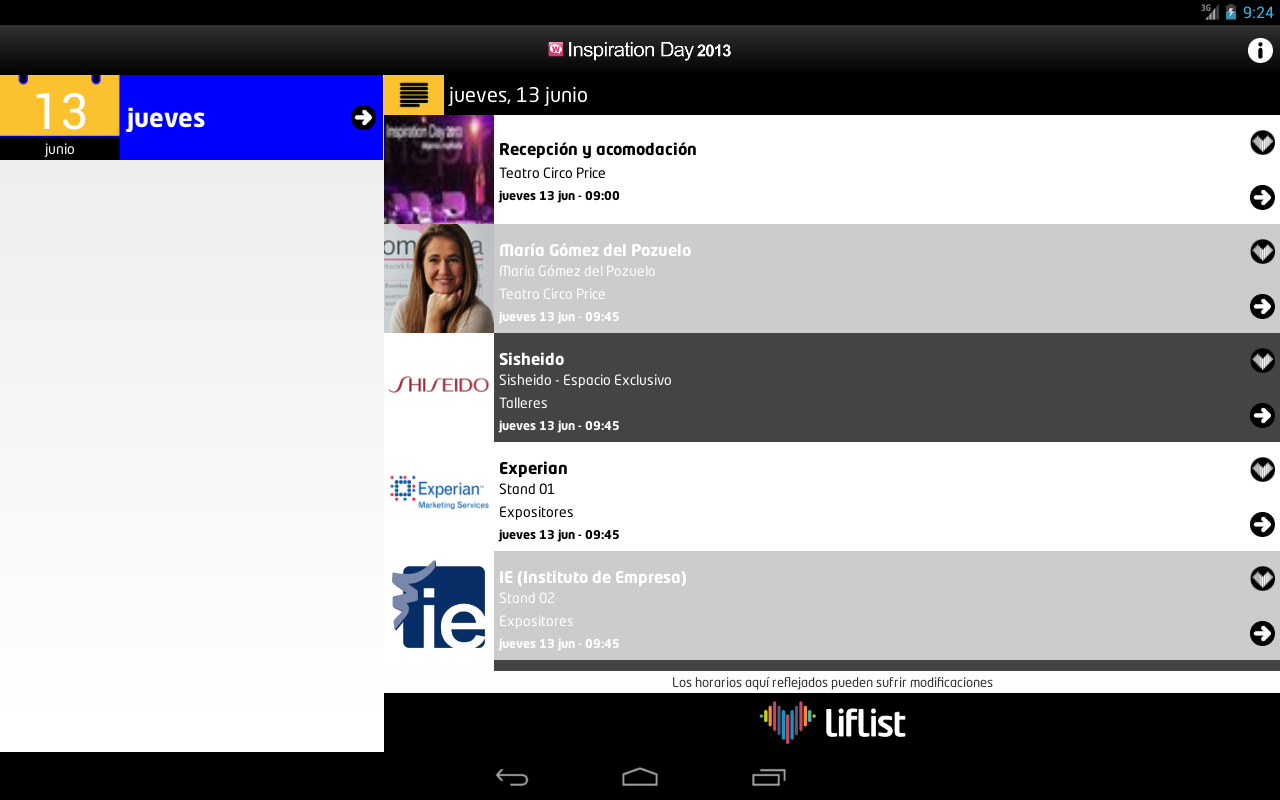1280x800 pixels.
Task: Tap the agenda list icon beside date
Action: (x=414, y=95)
